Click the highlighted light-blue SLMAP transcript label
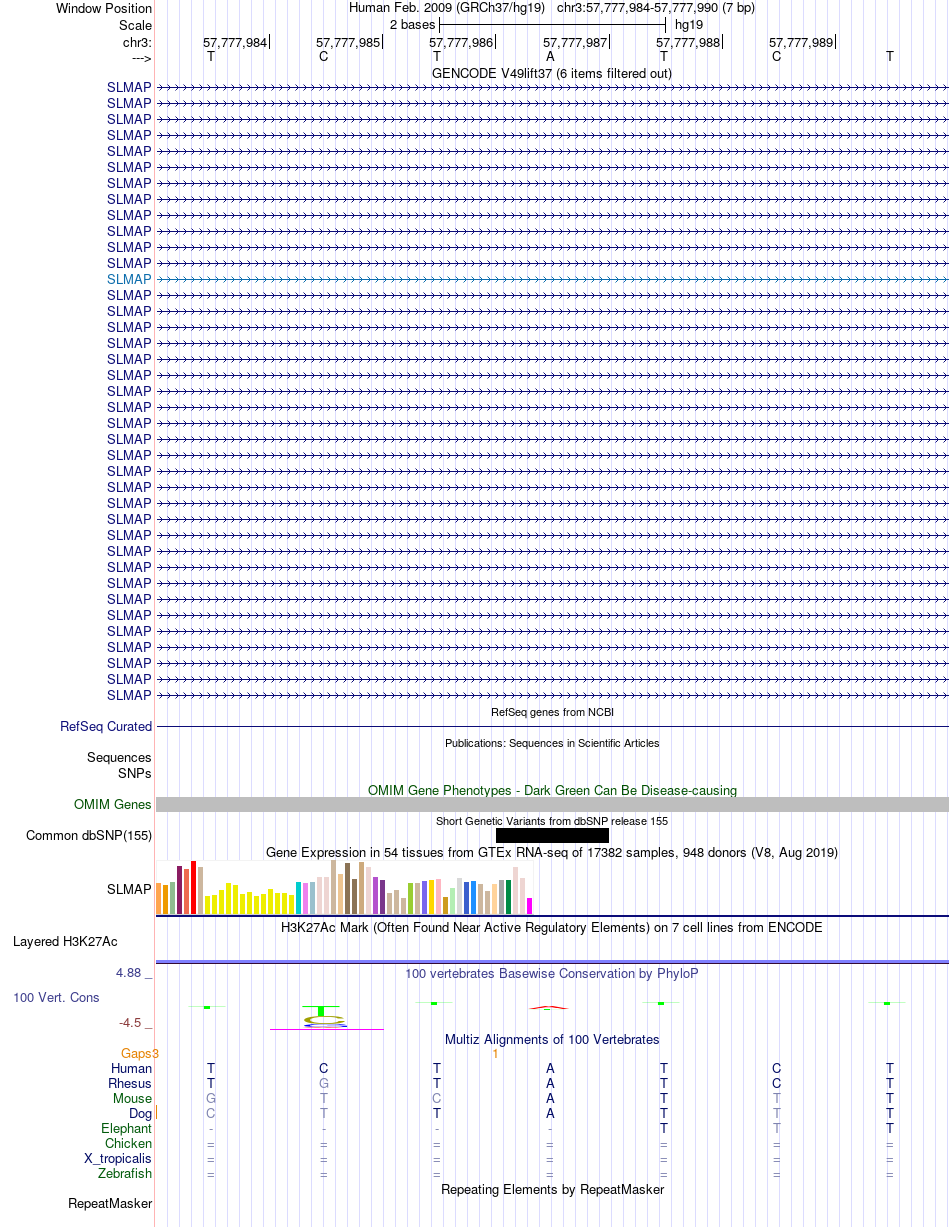Screen dimensions: 950x1227 (x=129, y=279)
